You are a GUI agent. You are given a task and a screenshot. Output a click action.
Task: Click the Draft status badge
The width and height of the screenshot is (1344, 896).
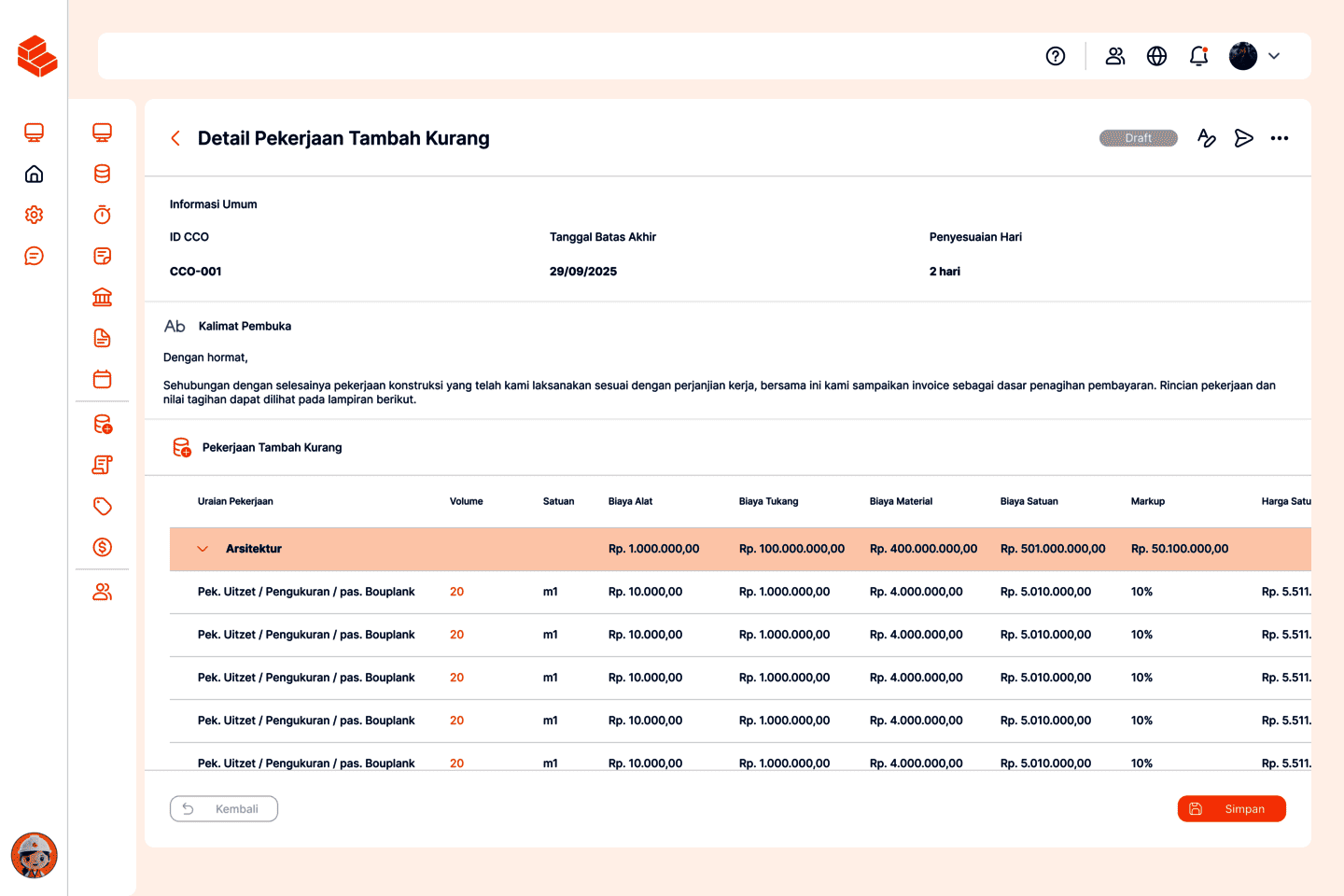point(1138,138)
